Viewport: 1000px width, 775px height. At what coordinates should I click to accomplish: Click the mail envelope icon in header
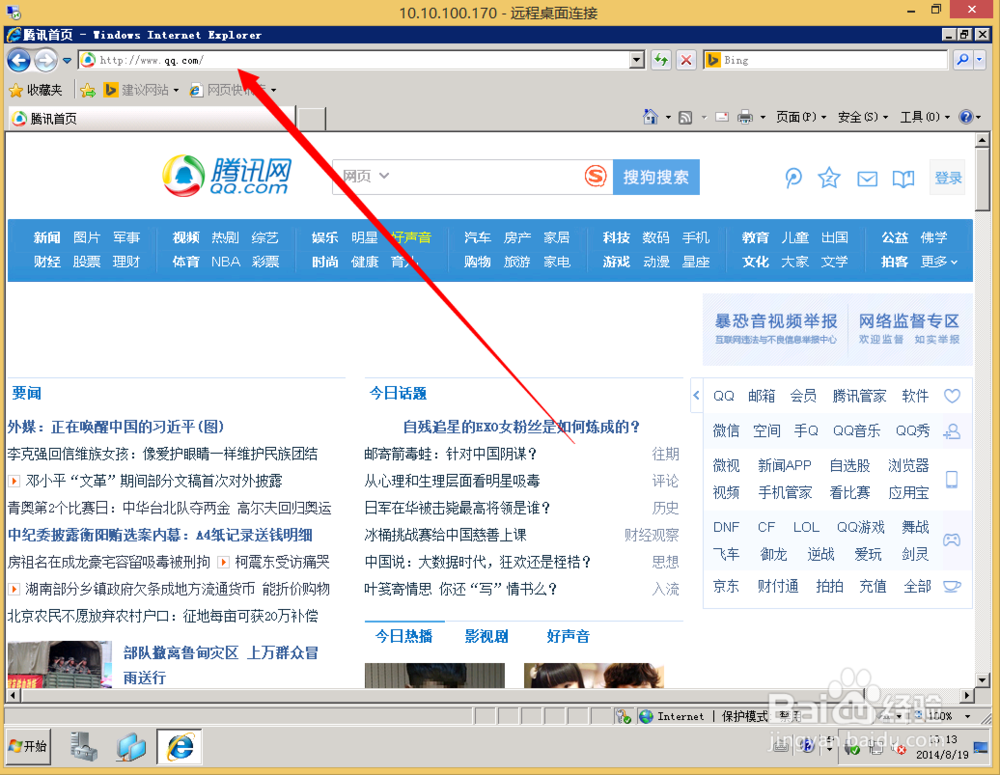(867, 179)
